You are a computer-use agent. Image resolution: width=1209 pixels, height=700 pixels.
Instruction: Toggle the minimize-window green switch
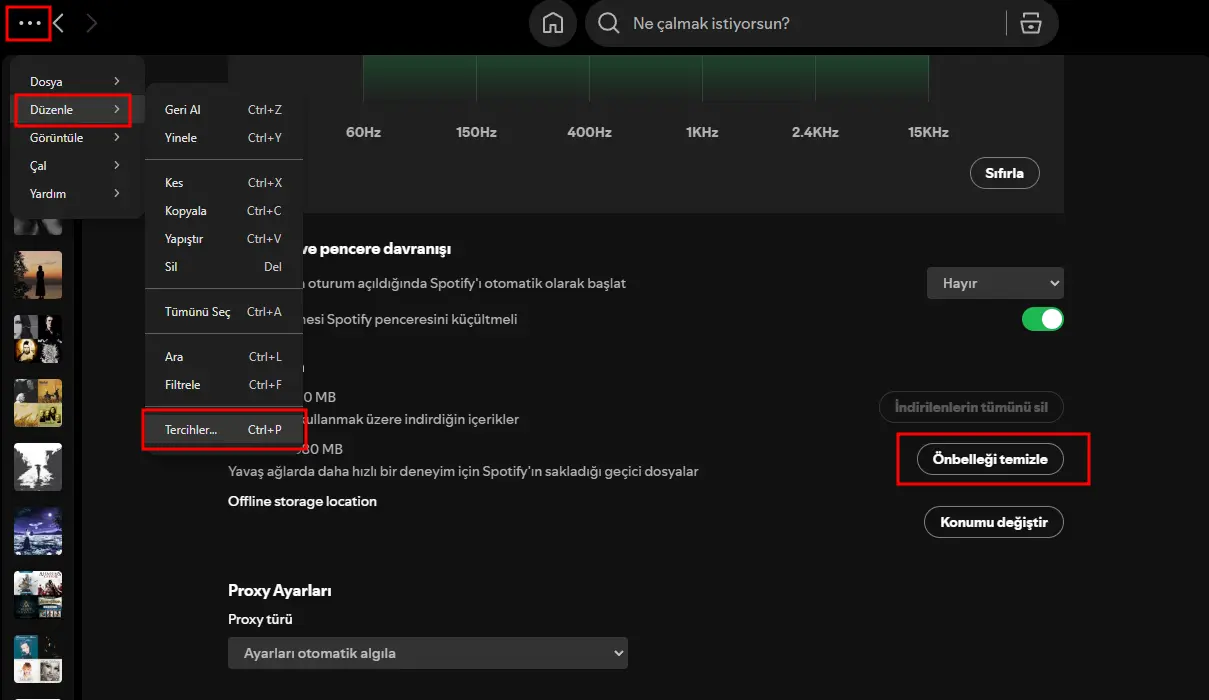[x=1043, y=319]
